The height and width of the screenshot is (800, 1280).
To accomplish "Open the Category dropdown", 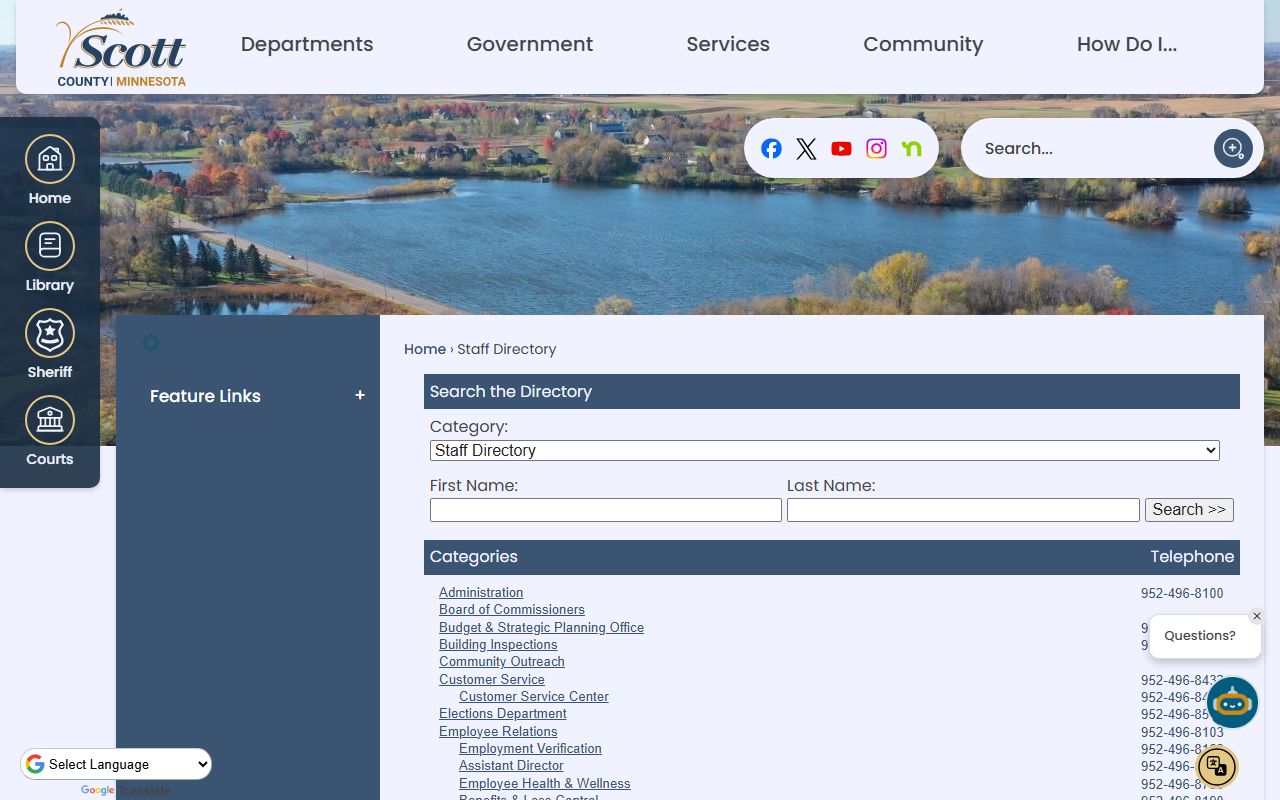I will coord(825,451).
